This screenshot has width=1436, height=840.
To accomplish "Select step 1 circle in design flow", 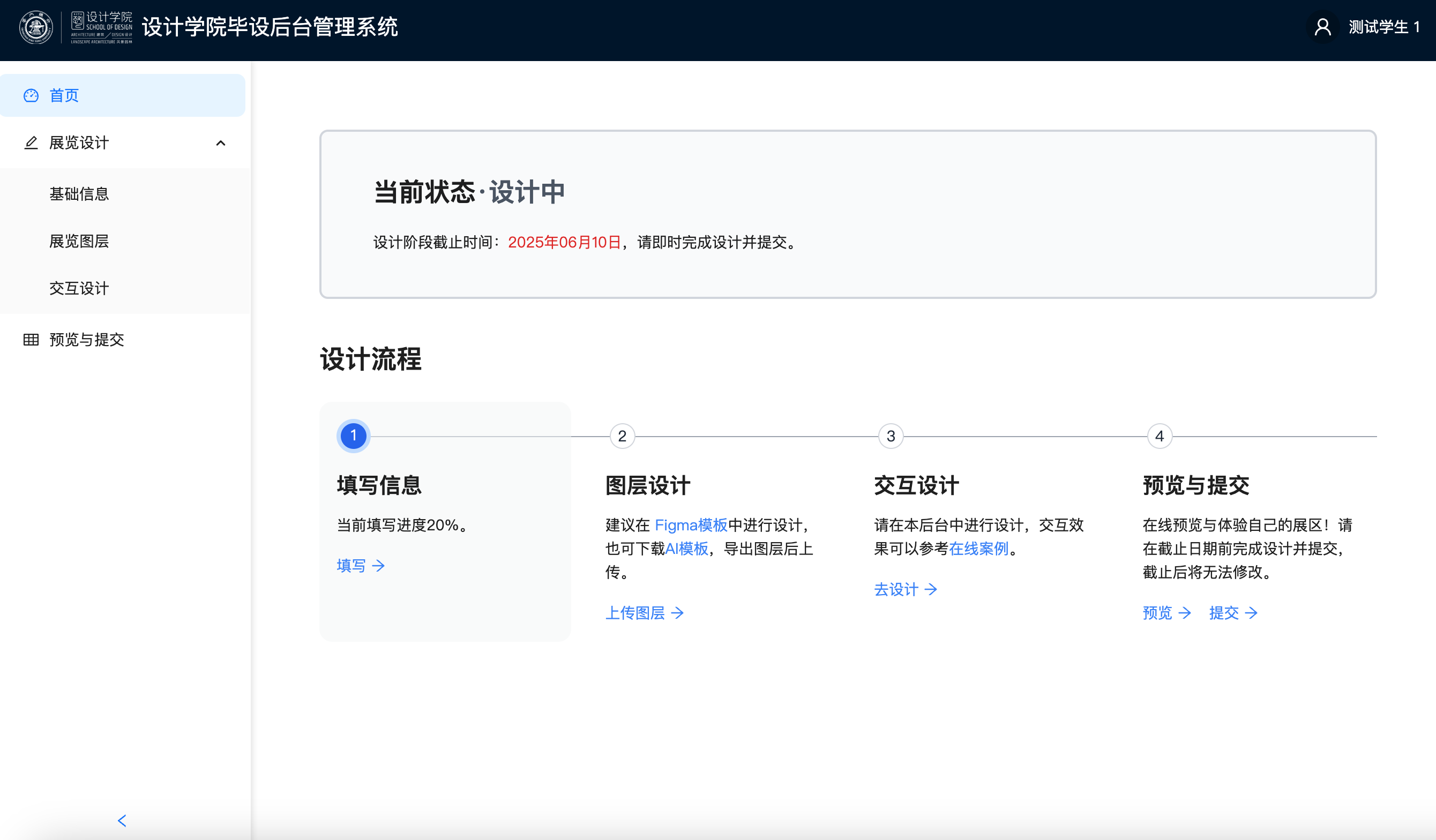I will pyautogui.click(x=353, y=436).
